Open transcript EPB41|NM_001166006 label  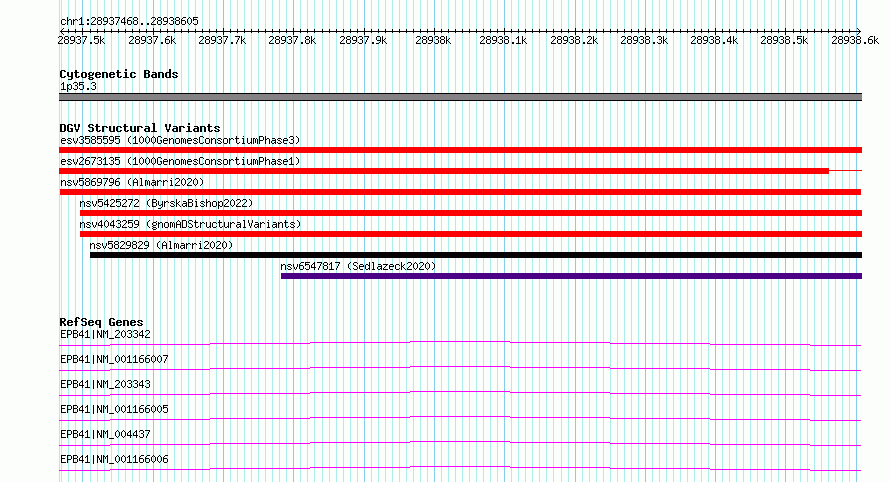coord(114,459)
